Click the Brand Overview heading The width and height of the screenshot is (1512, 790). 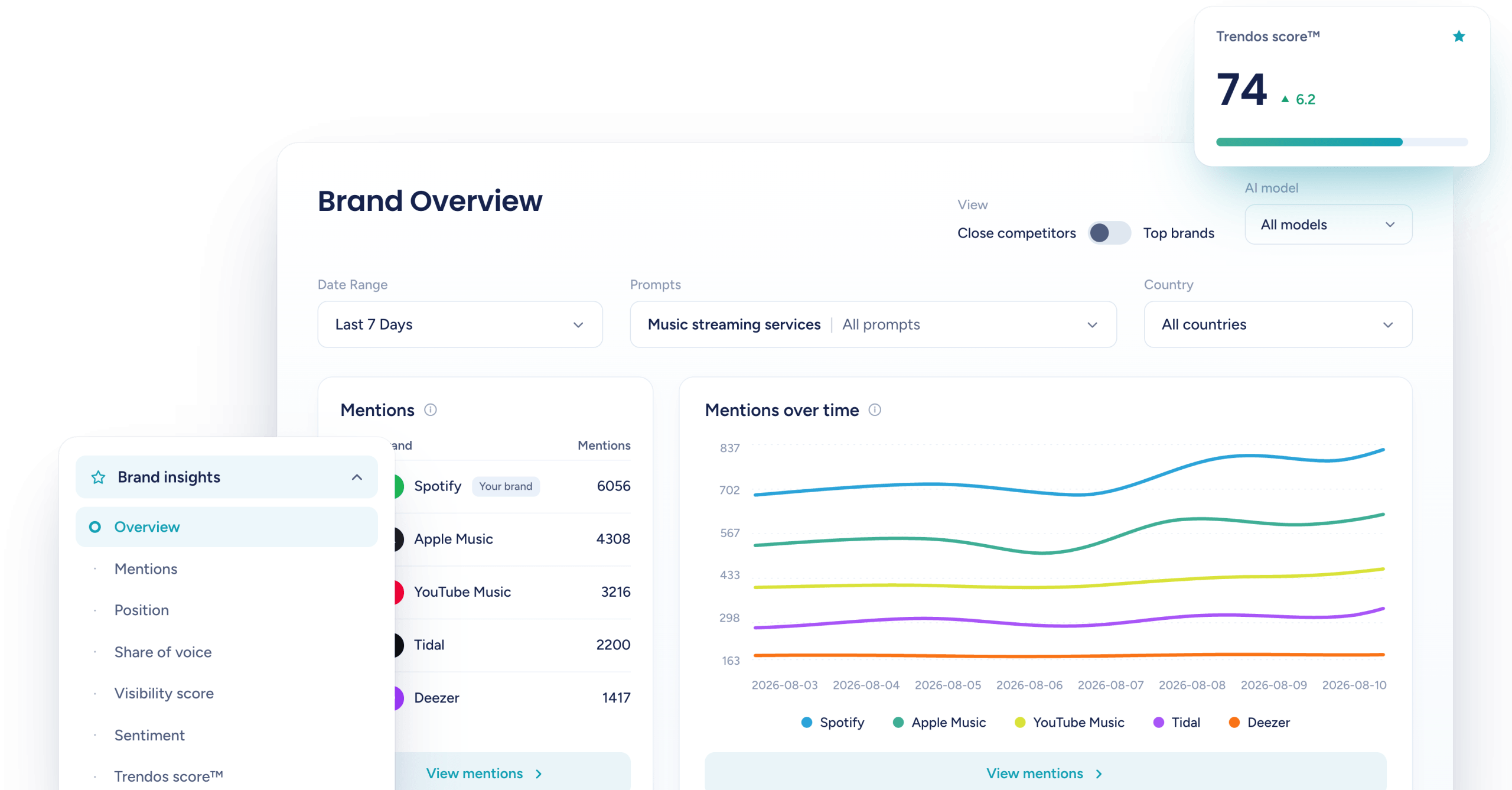pyautogui.click(x=430, y=201)
